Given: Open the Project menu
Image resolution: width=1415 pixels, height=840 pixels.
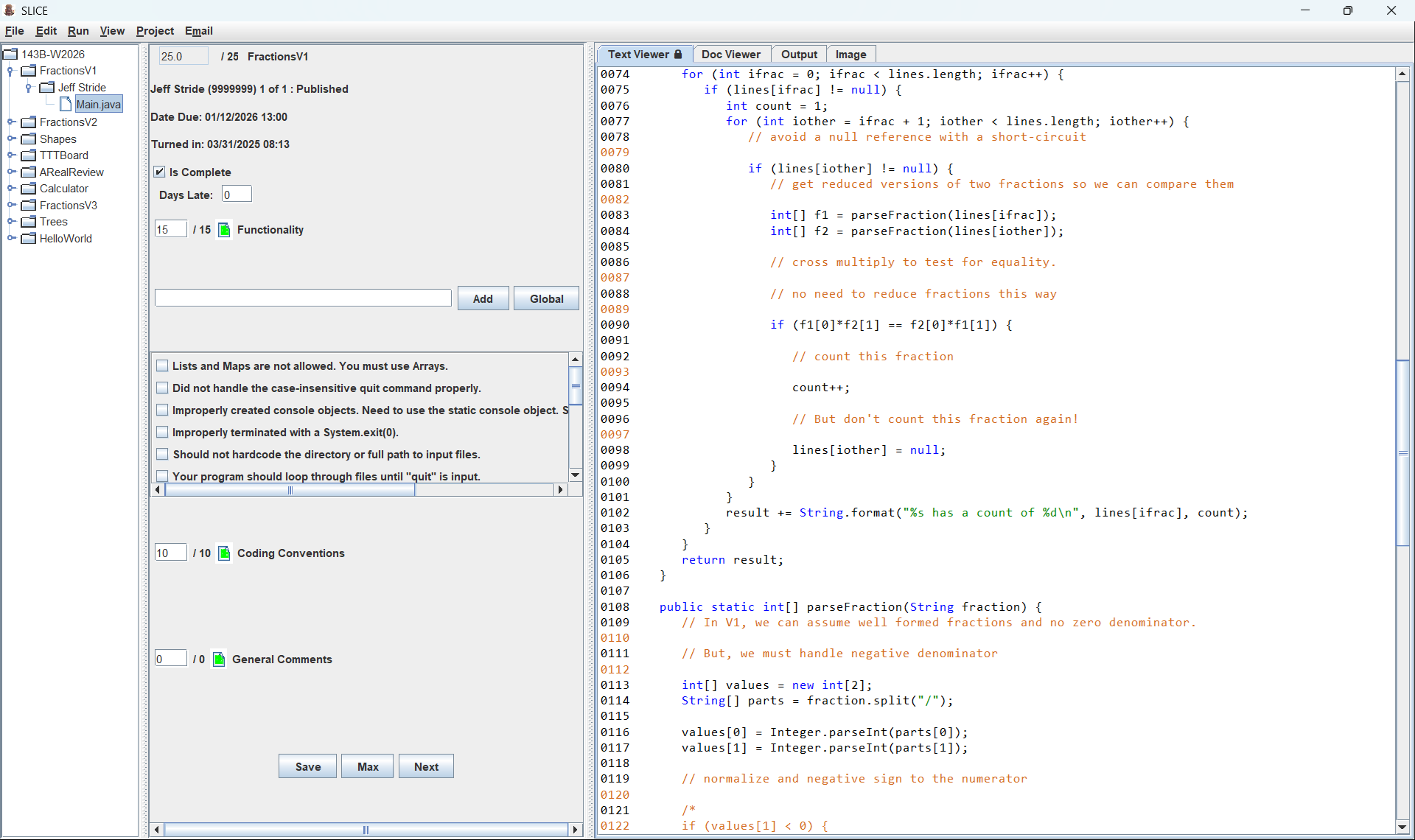Looking at the screenshot, I should pyautogui.click(x=155, y=31).
